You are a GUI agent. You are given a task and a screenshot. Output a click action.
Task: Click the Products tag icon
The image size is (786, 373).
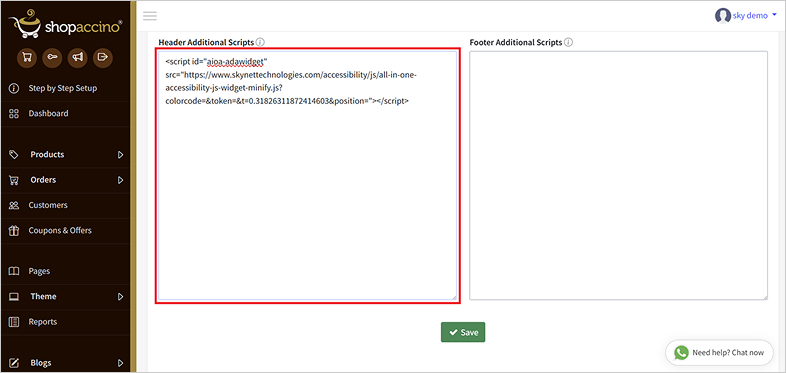pos(14,154)
